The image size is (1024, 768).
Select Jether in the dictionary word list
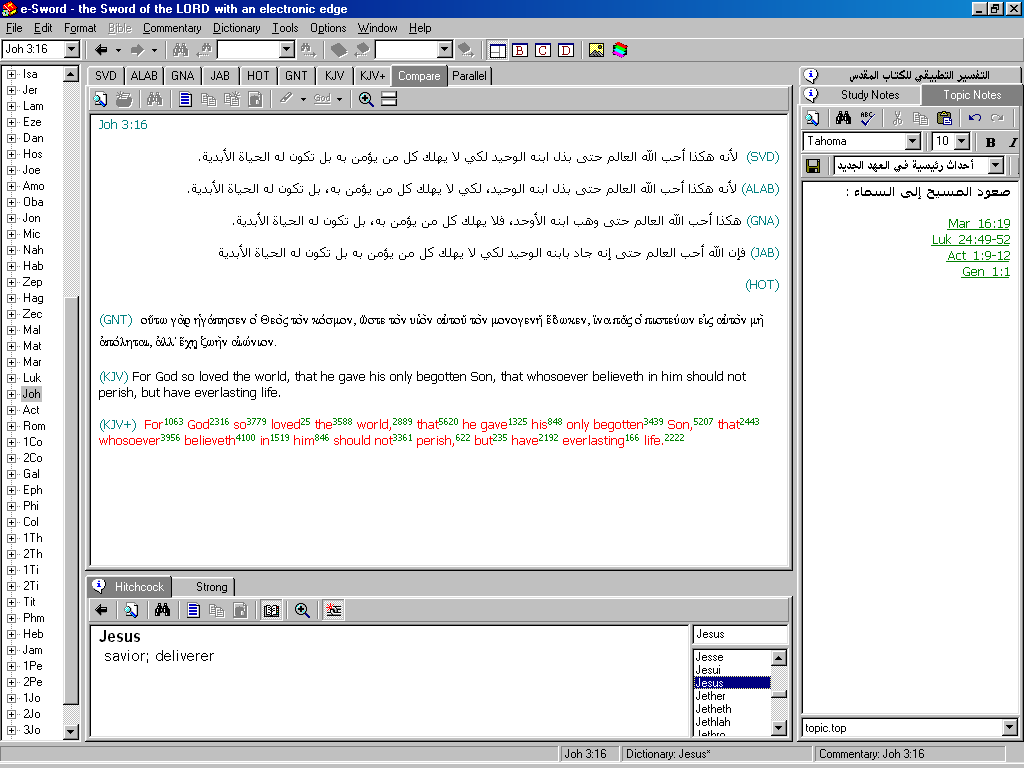[709, 696]
